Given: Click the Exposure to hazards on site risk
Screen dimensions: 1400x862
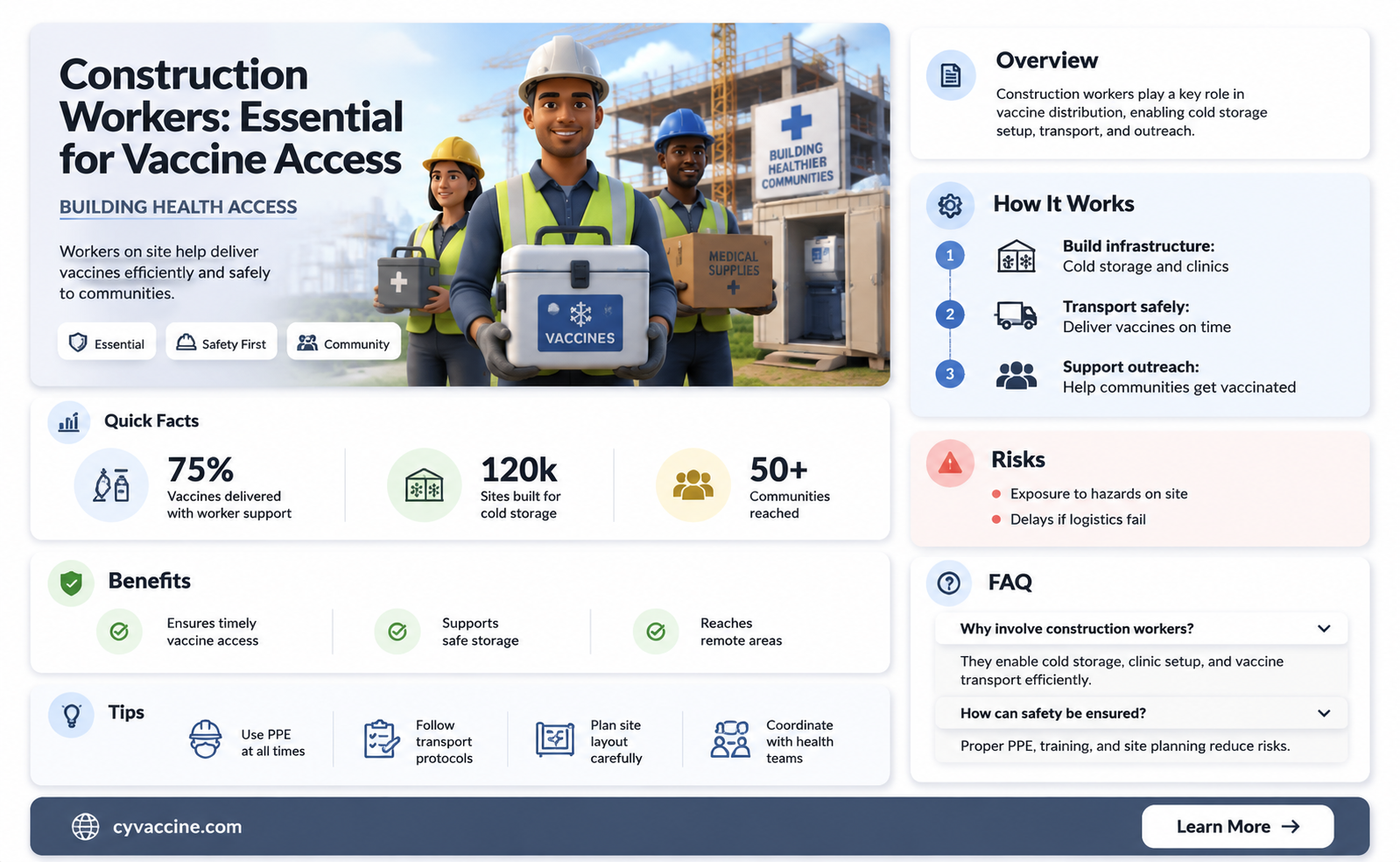Looking at the screenshot, I should pyautogui.click(x=1099, y=494).
